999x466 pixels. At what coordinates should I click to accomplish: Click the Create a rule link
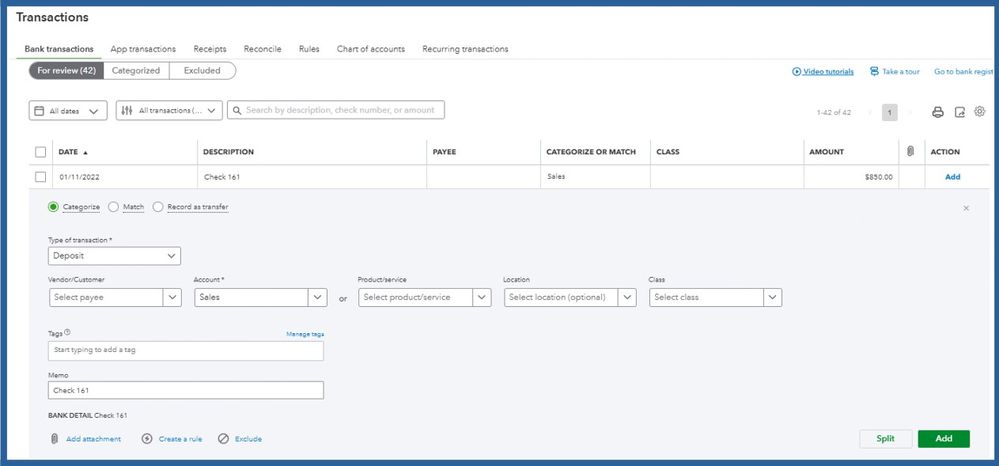180,439
